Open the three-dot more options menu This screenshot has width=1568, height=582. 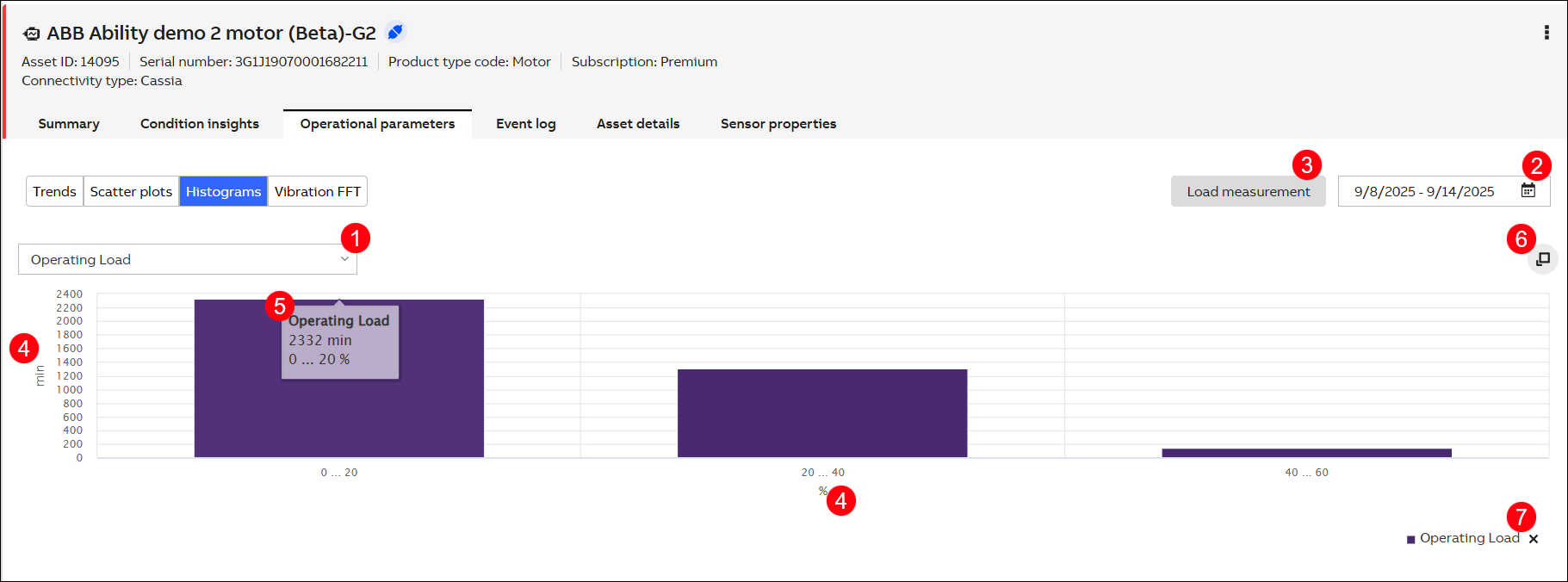click(x=1546, y=33)
